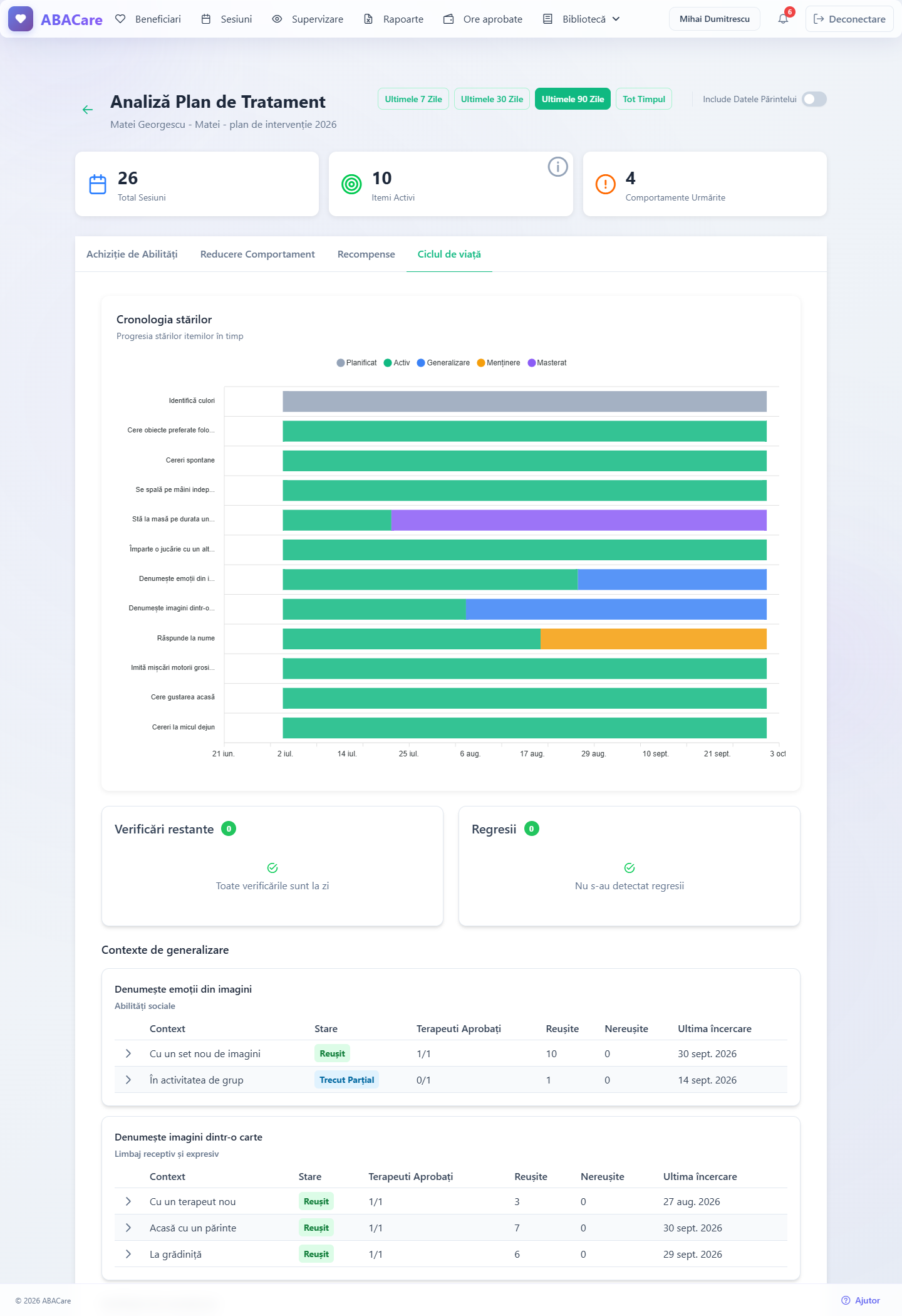The image size is (902, 1316).
Task: Click the Deconectare button
Action: click(x=849, y=19)
